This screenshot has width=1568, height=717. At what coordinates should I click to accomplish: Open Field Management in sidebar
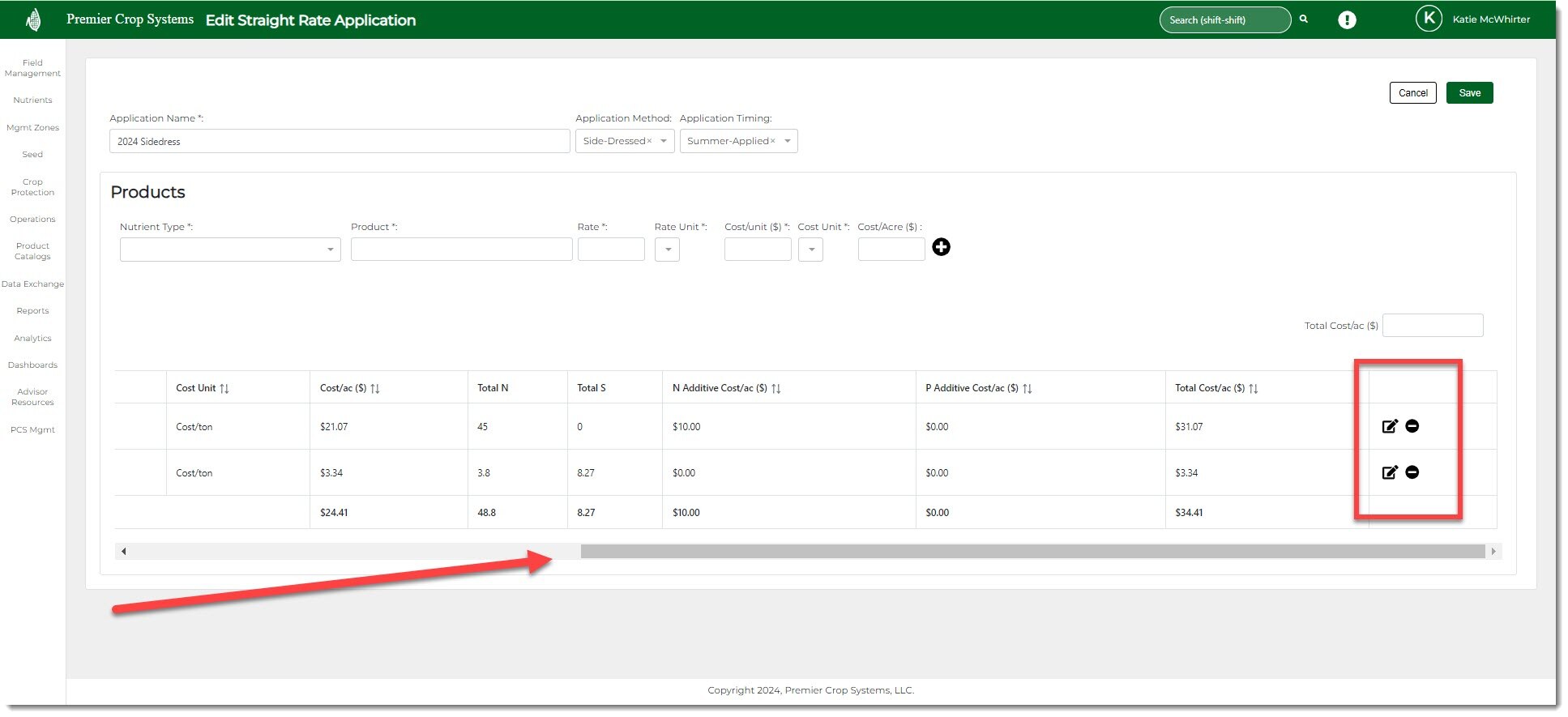32,68
